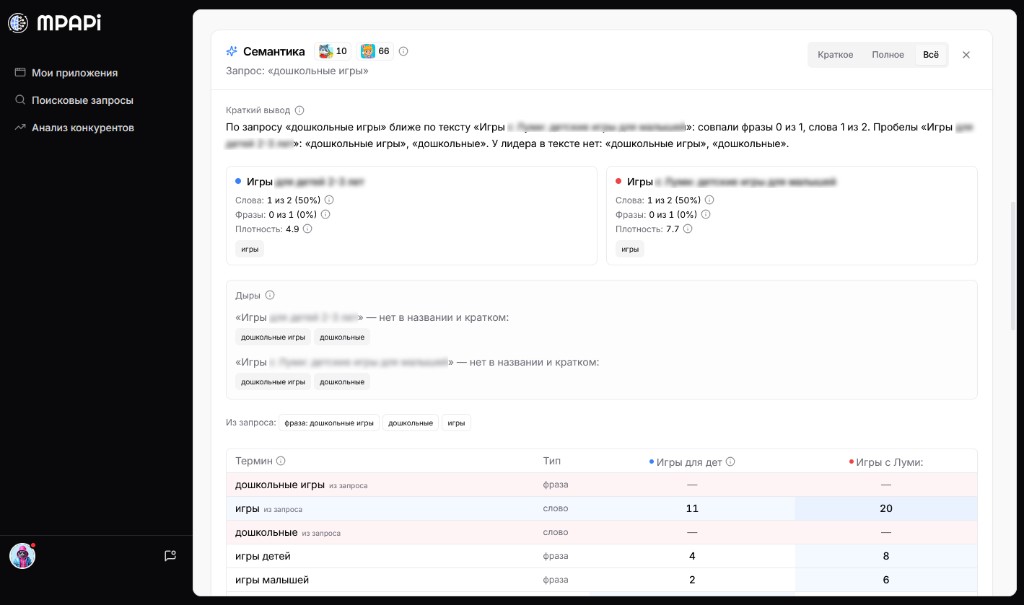The height and width of the screenshot is (605, 1024).
Task: Open Анализ конкурентов in sidebar
Action: [x=74, y=127]
